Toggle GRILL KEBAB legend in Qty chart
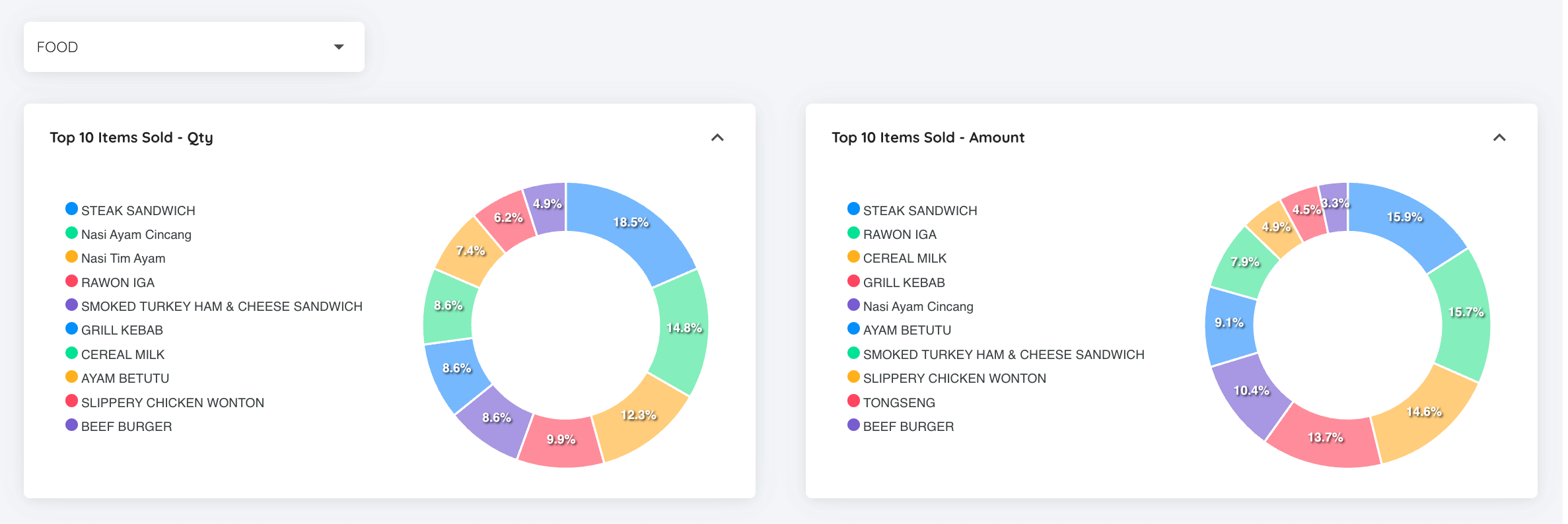 114,330
